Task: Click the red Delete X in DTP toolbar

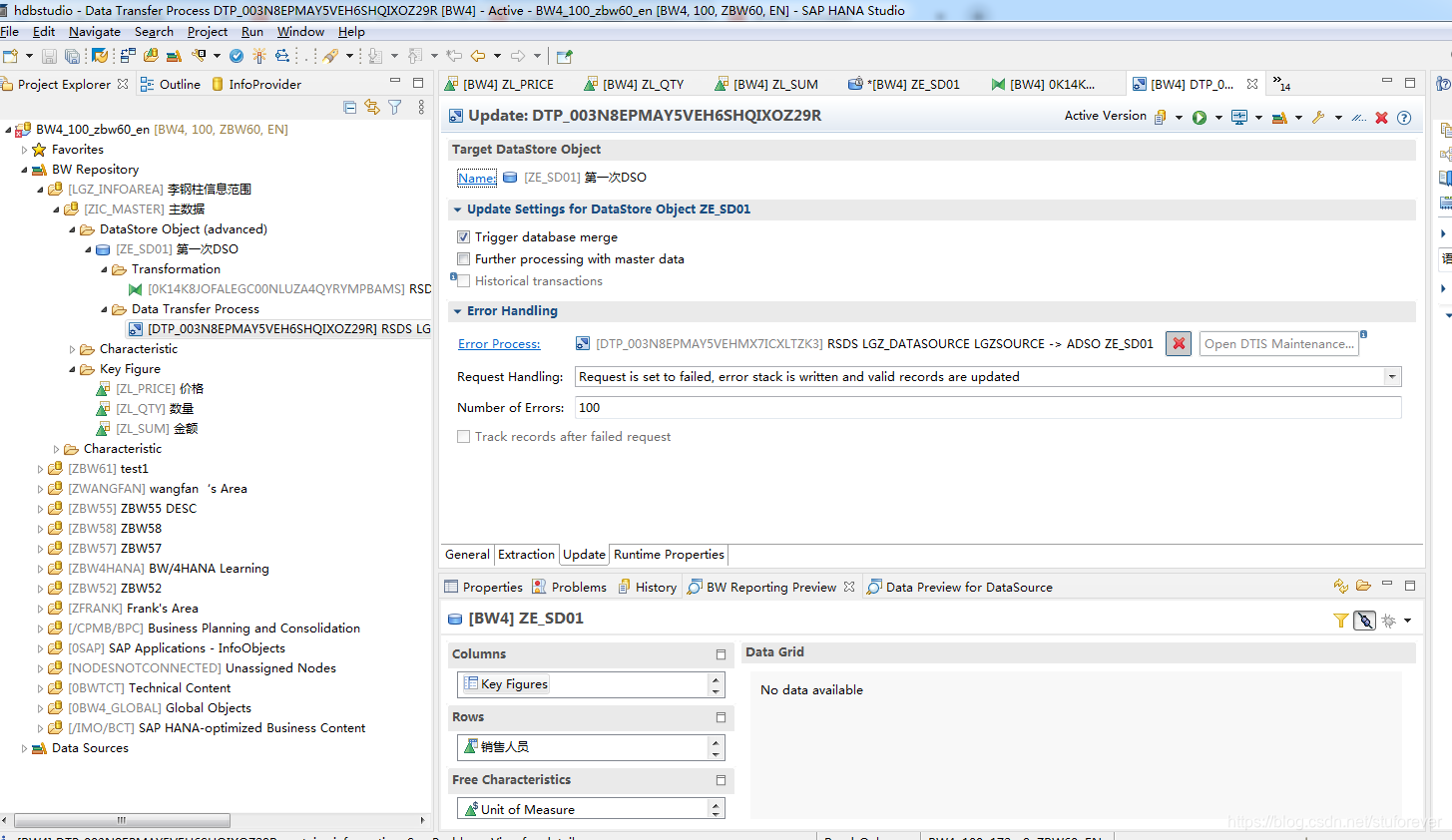Action: [x=1381, y=118]
